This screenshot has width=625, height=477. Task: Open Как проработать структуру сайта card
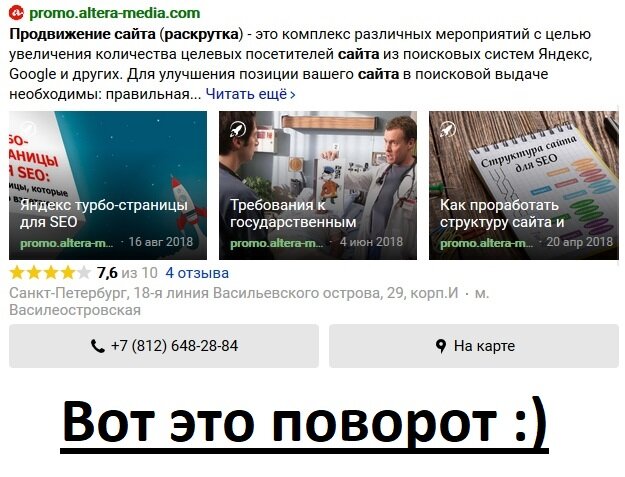pyautogui.click(x=524, y=185)
